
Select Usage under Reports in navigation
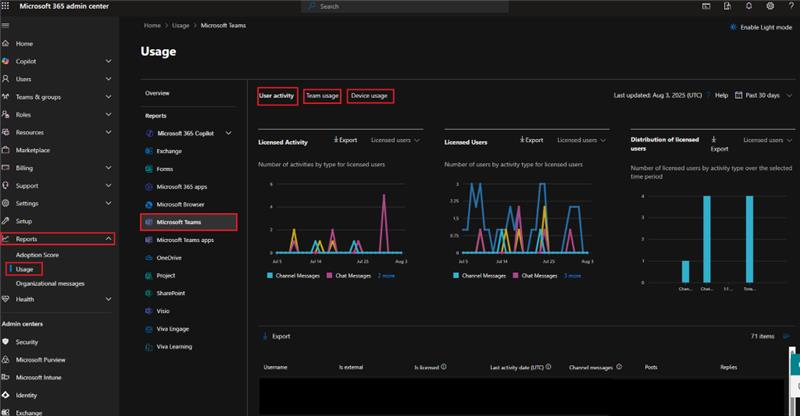[x=24, y=269]
